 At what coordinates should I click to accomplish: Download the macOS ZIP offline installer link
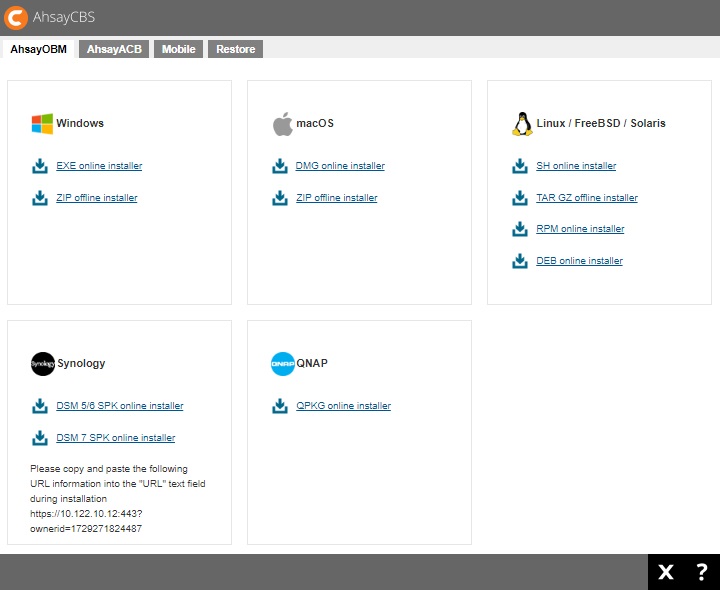337,198
